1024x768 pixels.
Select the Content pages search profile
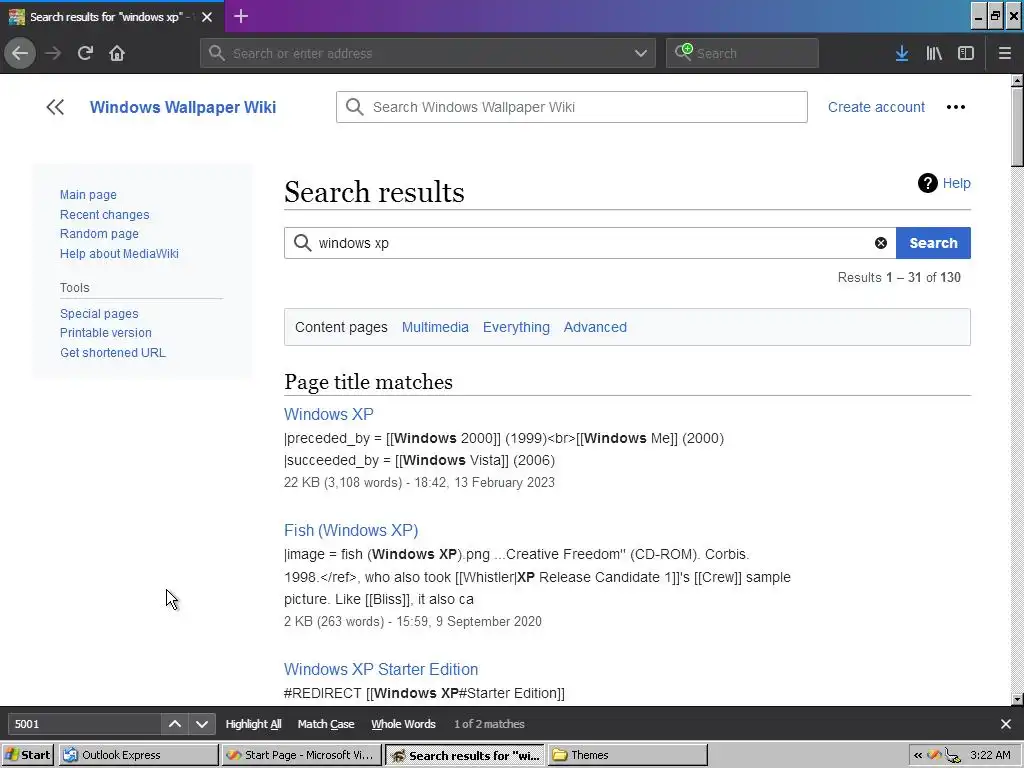point(341,327)
